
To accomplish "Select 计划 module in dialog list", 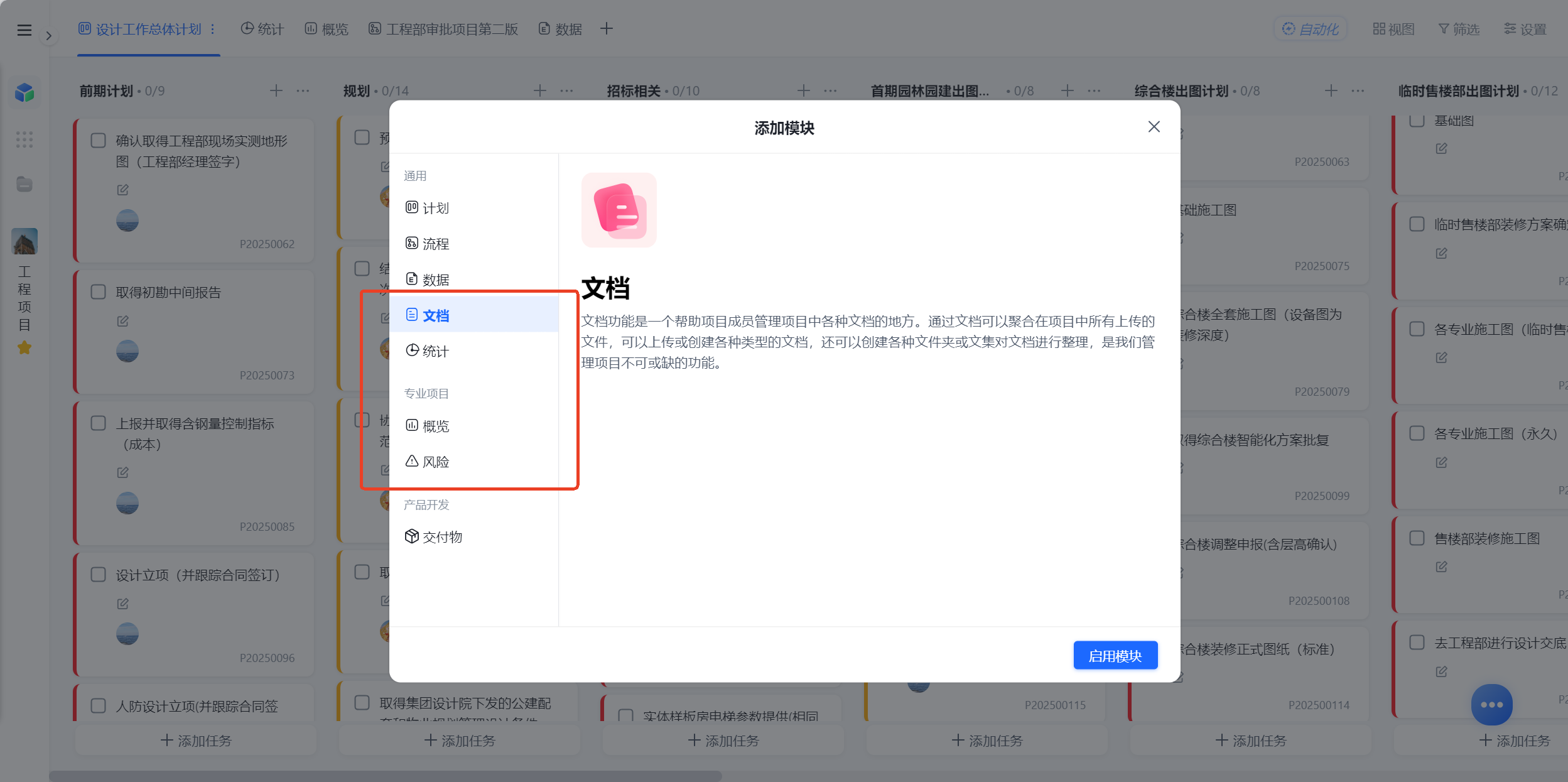I will tap(474, 208).
